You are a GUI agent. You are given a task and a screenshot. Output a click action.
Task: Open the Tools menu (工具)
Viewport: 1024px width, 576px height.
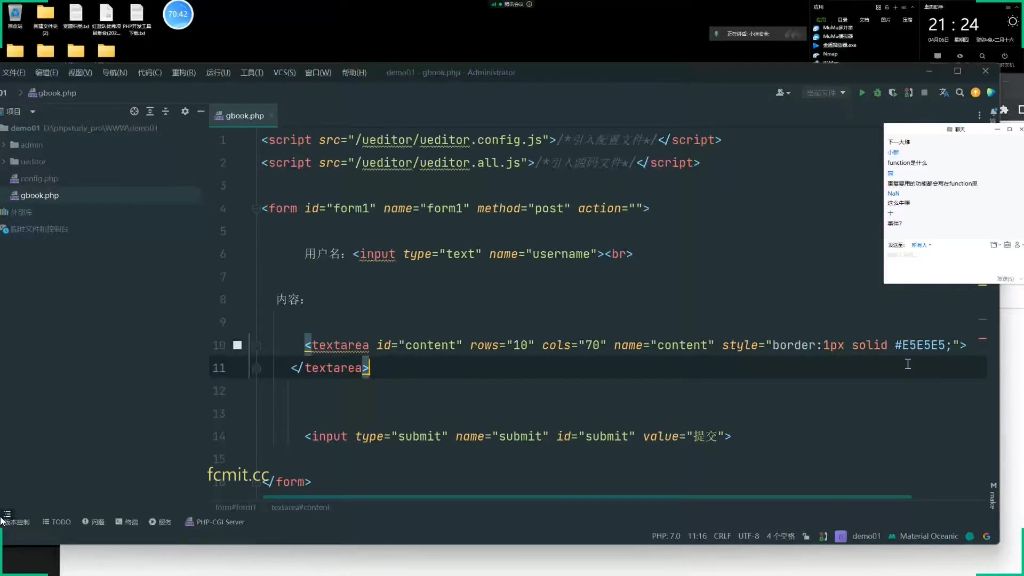pyautogui.click(x=251, y=72)
